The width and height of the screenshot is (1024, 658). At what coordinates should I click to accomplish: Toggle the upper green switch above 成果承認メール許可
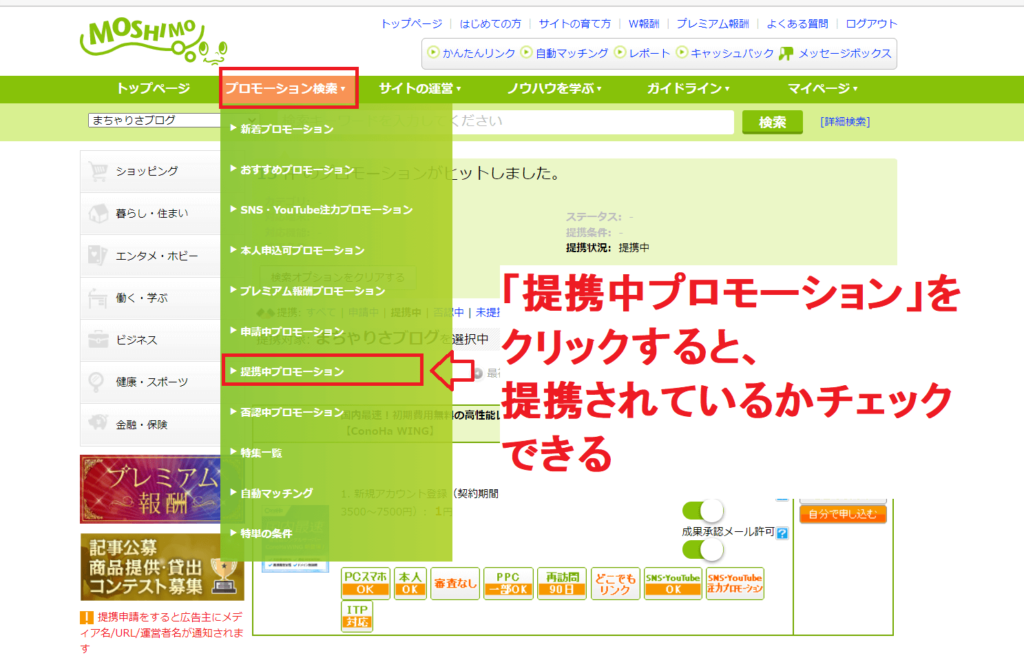point(703,511)
